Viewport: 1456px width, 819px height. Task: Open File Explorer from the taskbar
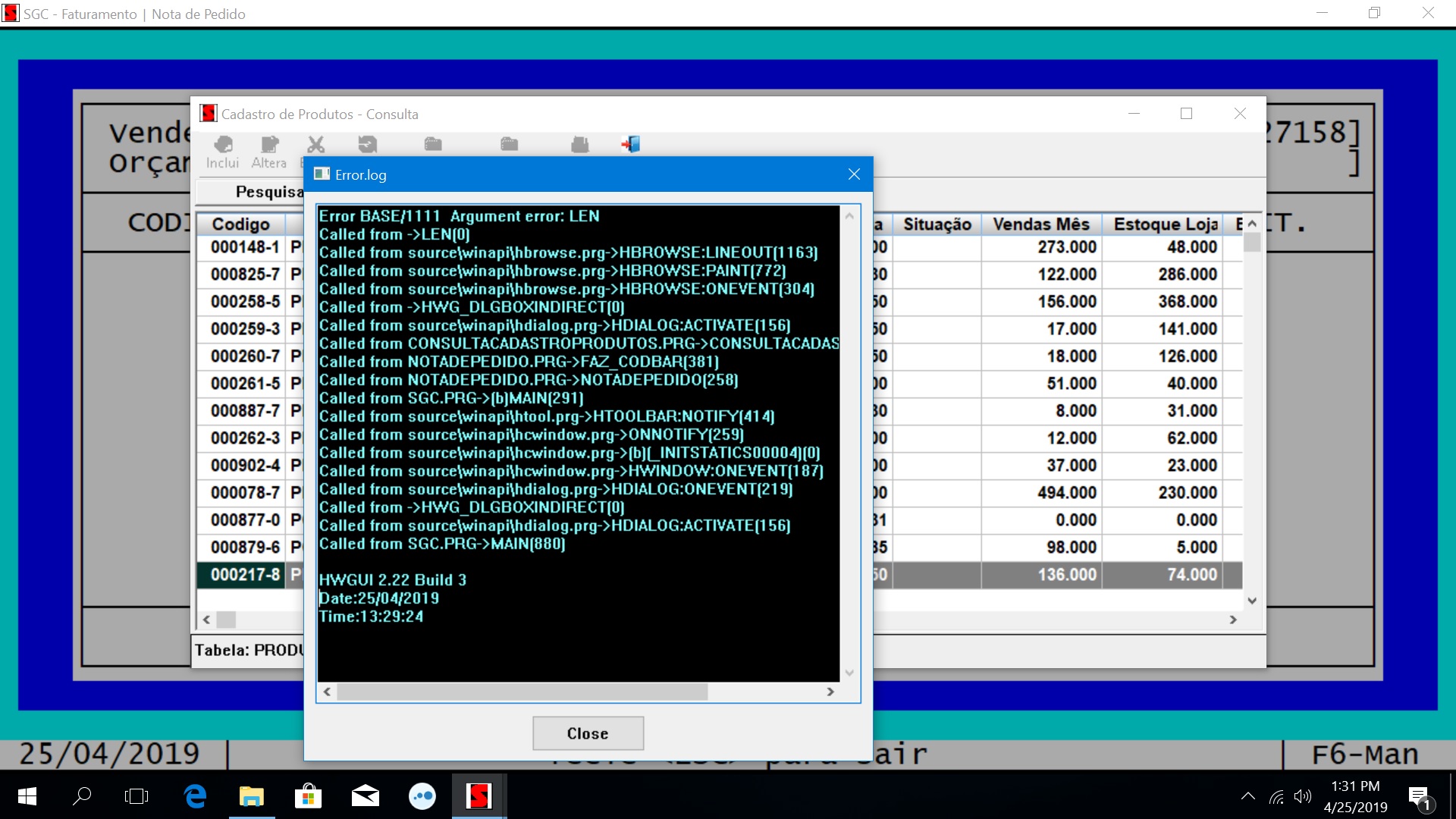pyautogui.click(x=251, y=796)
